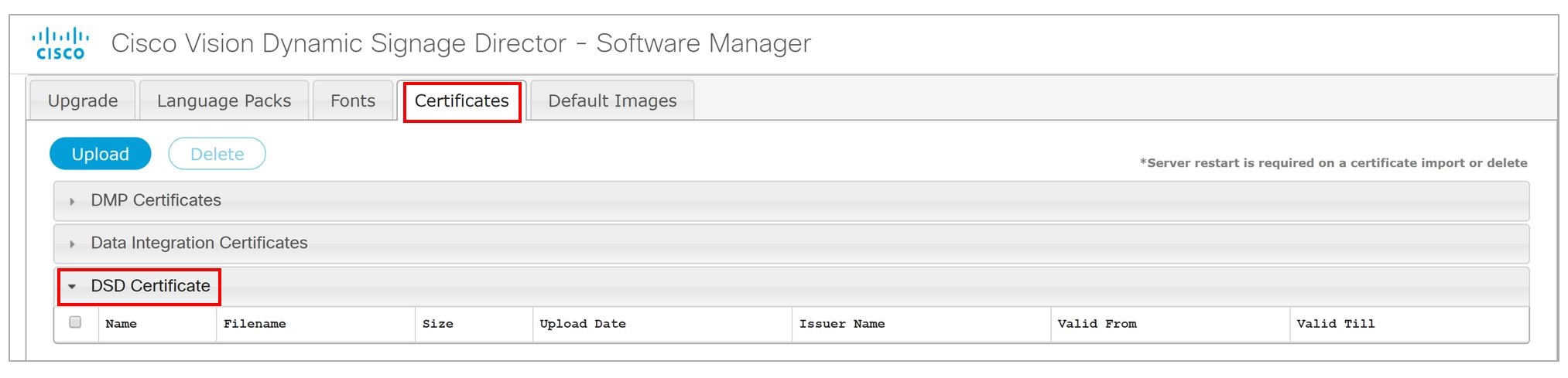
Task: Expand the Data Integration Certificates arrow
Action: tap(72, 244)
